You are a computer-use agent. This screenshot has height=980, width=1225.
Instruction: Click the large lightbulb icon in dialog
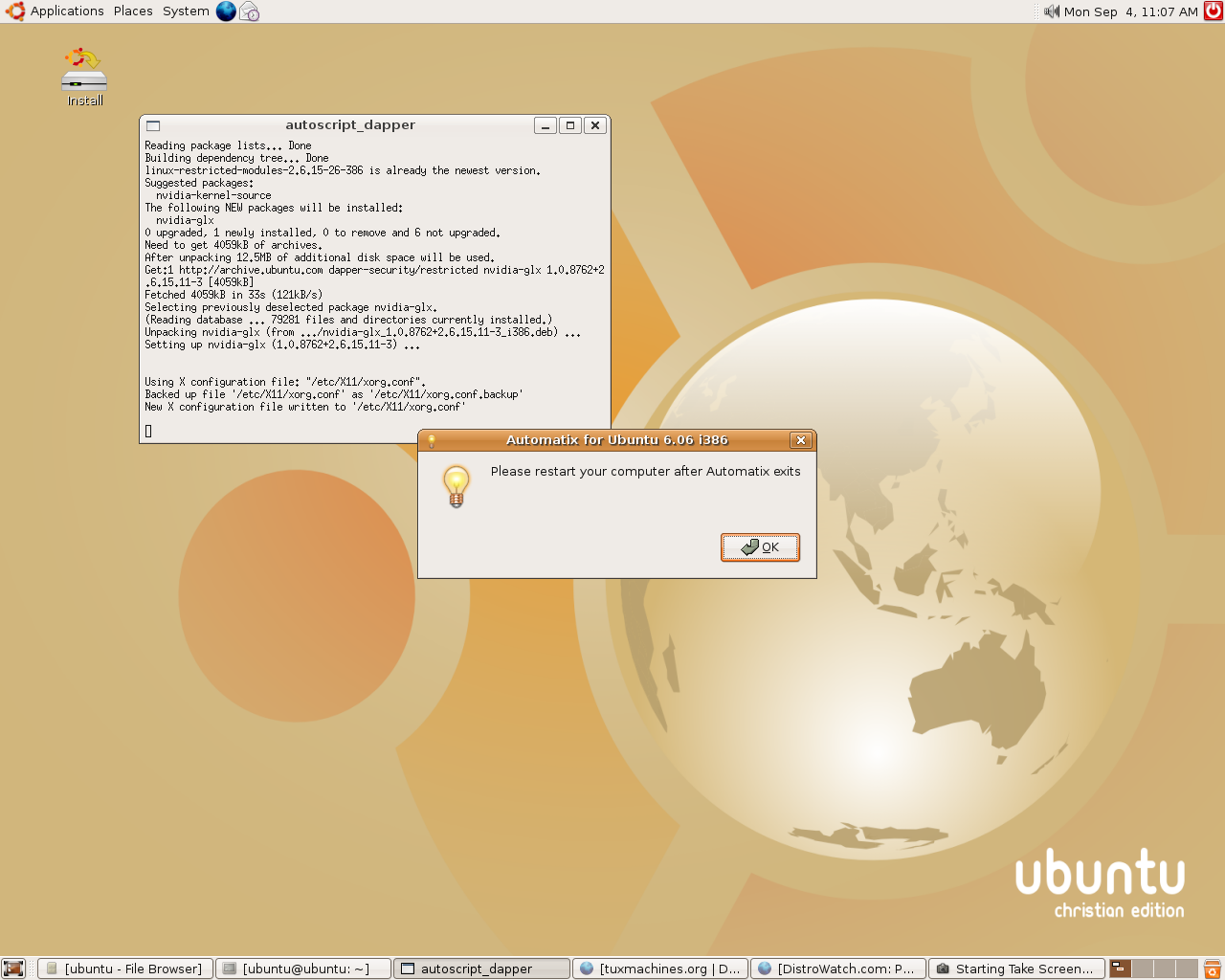tap(457, 485)
